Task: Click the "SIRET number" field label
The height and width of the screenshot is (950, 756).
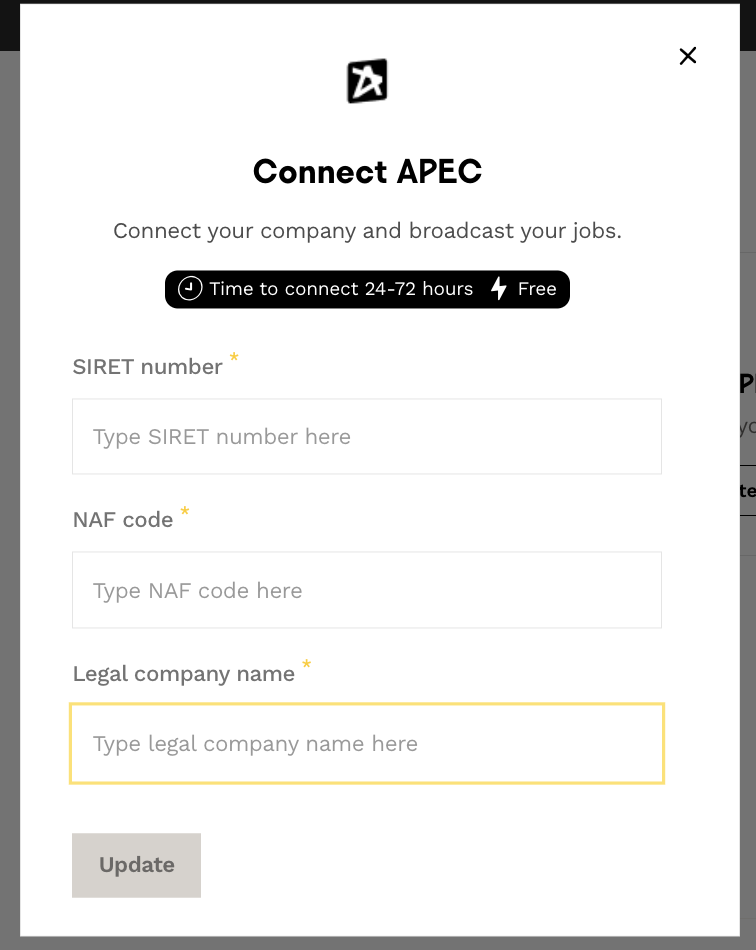Action: click(147, 367)
